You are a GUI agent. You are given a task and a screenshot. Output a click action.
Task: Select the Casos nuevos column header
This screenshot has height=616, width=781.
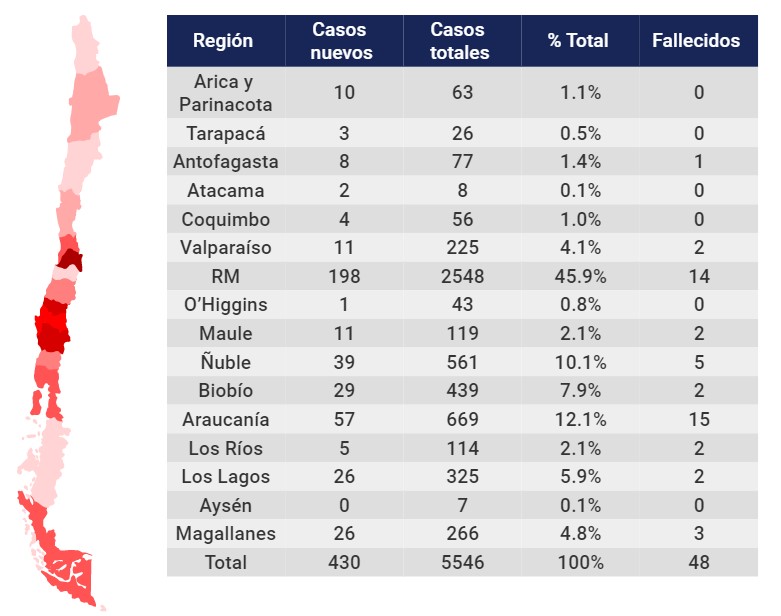(x=341, y=40)
